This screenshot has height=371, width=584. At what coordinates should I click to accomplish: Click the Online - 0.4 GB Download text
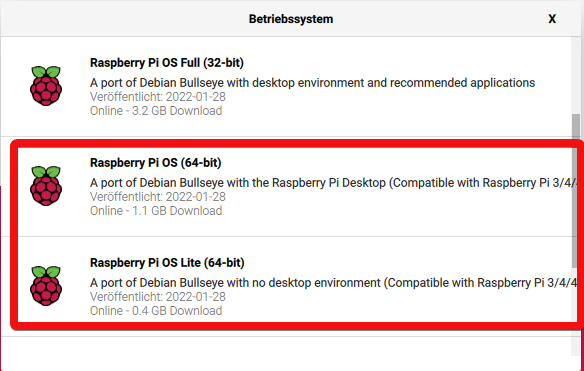(156, 311)
